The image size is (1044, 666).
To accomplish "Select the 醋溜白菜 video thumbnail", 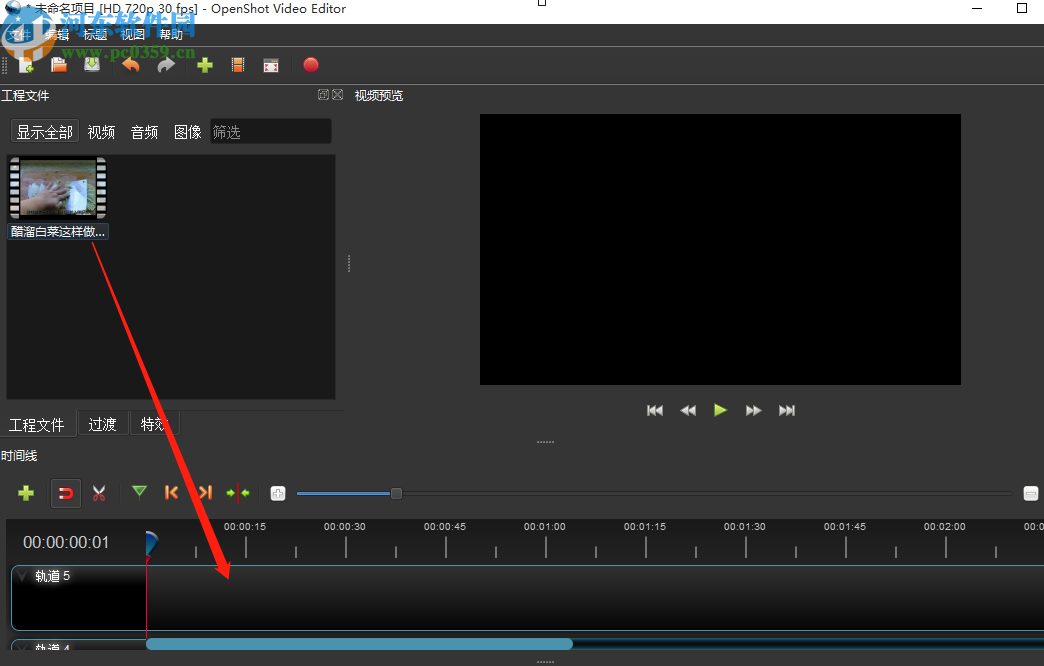I will pos(58,188).
